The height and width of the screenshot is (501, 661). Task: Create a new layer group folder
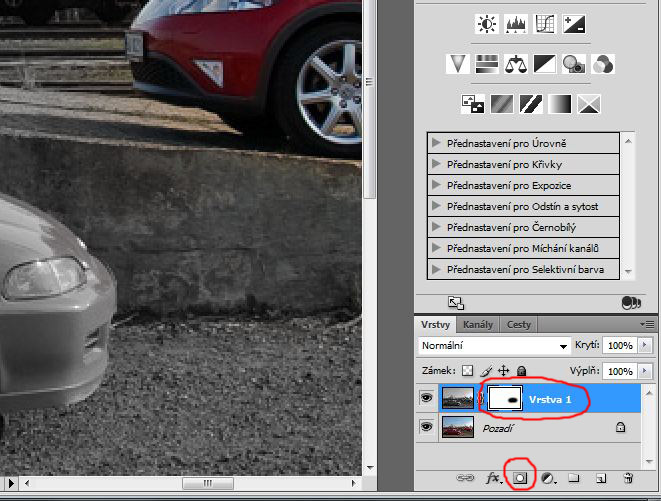[574, 479]
